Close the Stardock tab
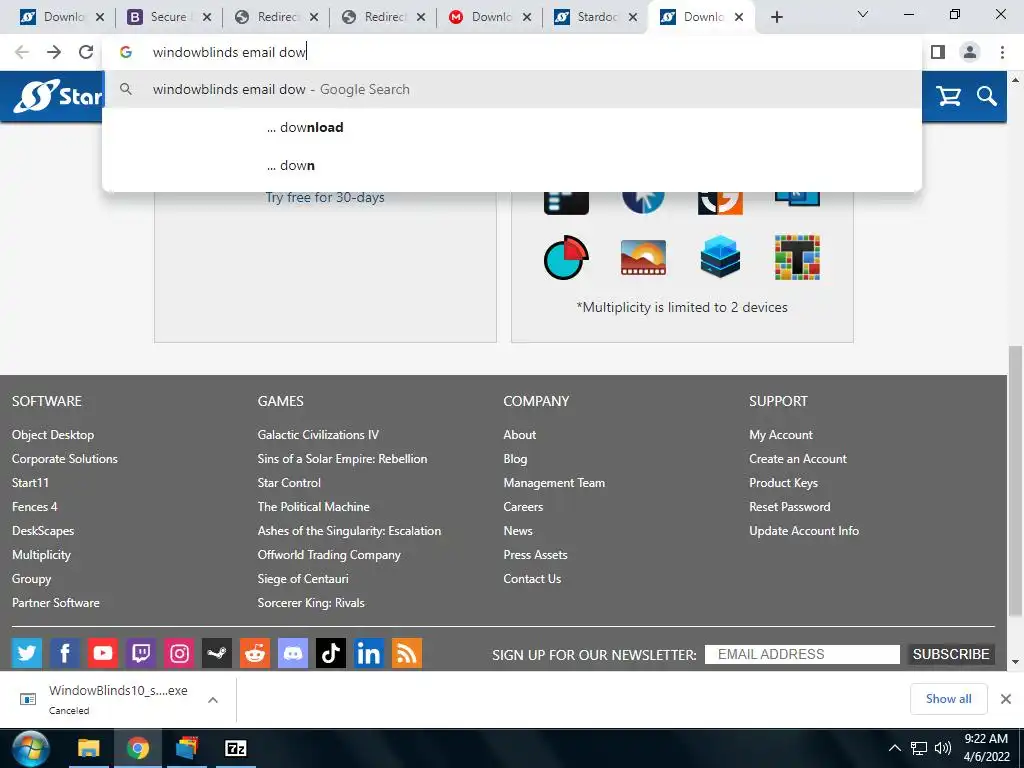The width and height of the screenshot is (1024, 768). 633,17
